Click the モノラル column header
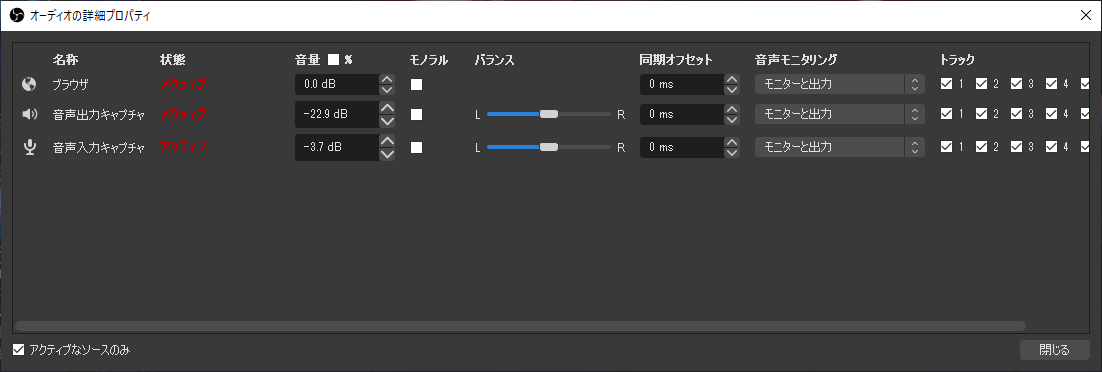The width and height of the screenshot is (1102, 372). coord(429,60)
